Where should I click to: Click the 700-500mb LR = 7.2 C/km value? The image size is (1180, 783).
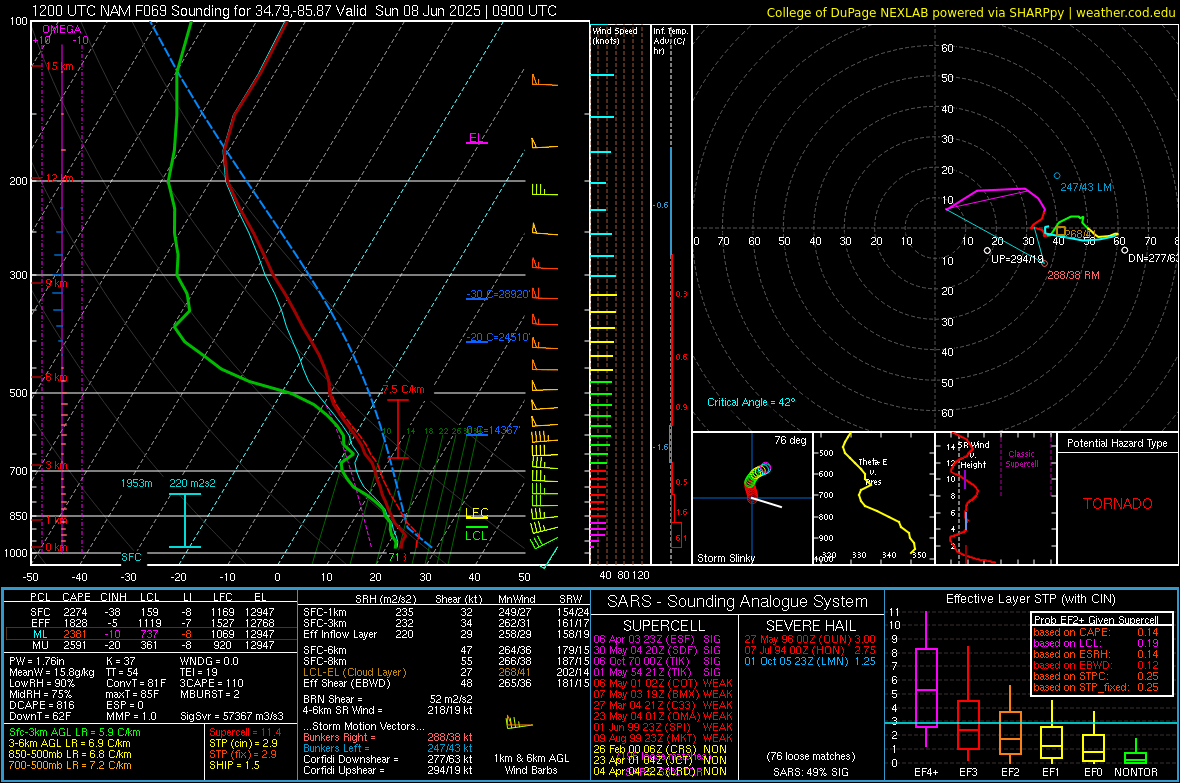(x=70, y=765)
